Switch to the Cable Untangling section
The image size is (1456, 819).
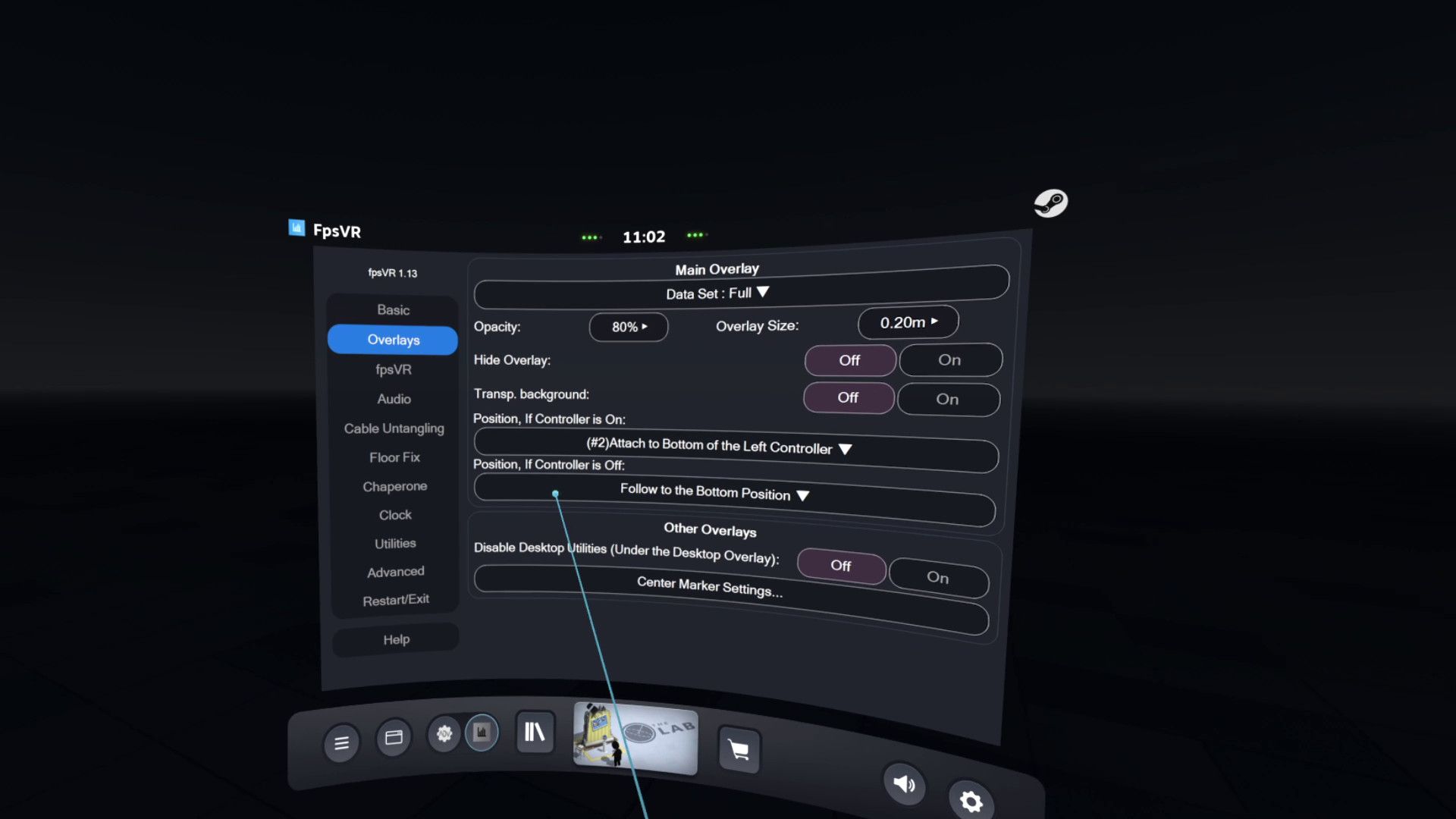point(394,428)
